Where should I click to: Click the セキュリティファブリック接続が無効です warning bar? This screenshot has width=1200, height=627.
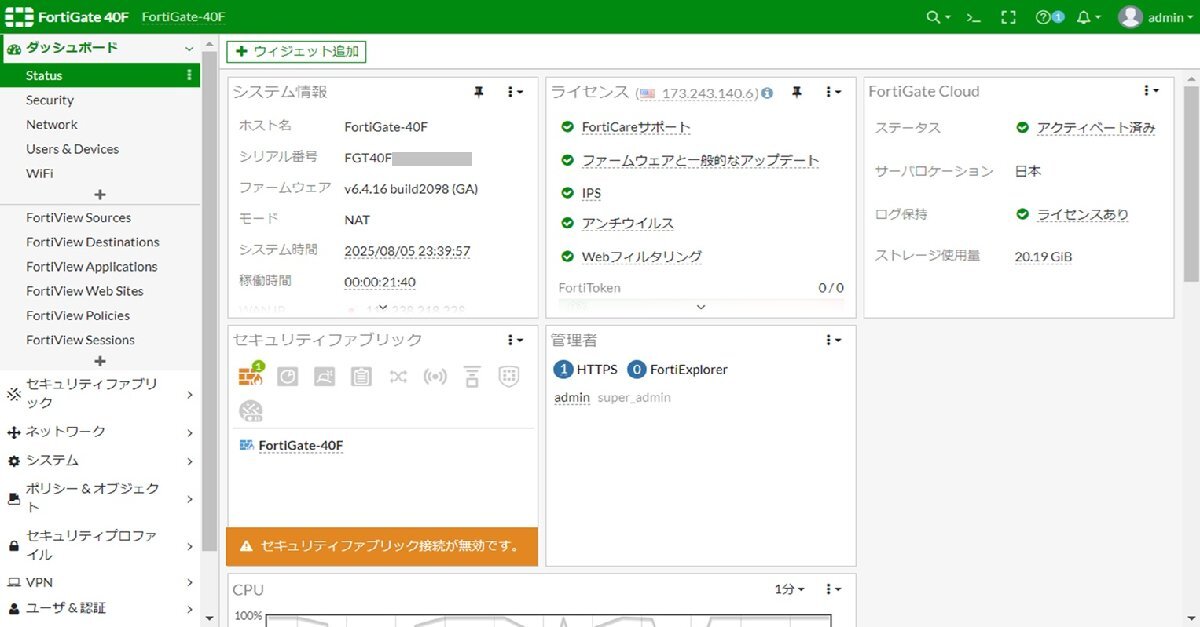pyautogui.click(x=382, y=546)
